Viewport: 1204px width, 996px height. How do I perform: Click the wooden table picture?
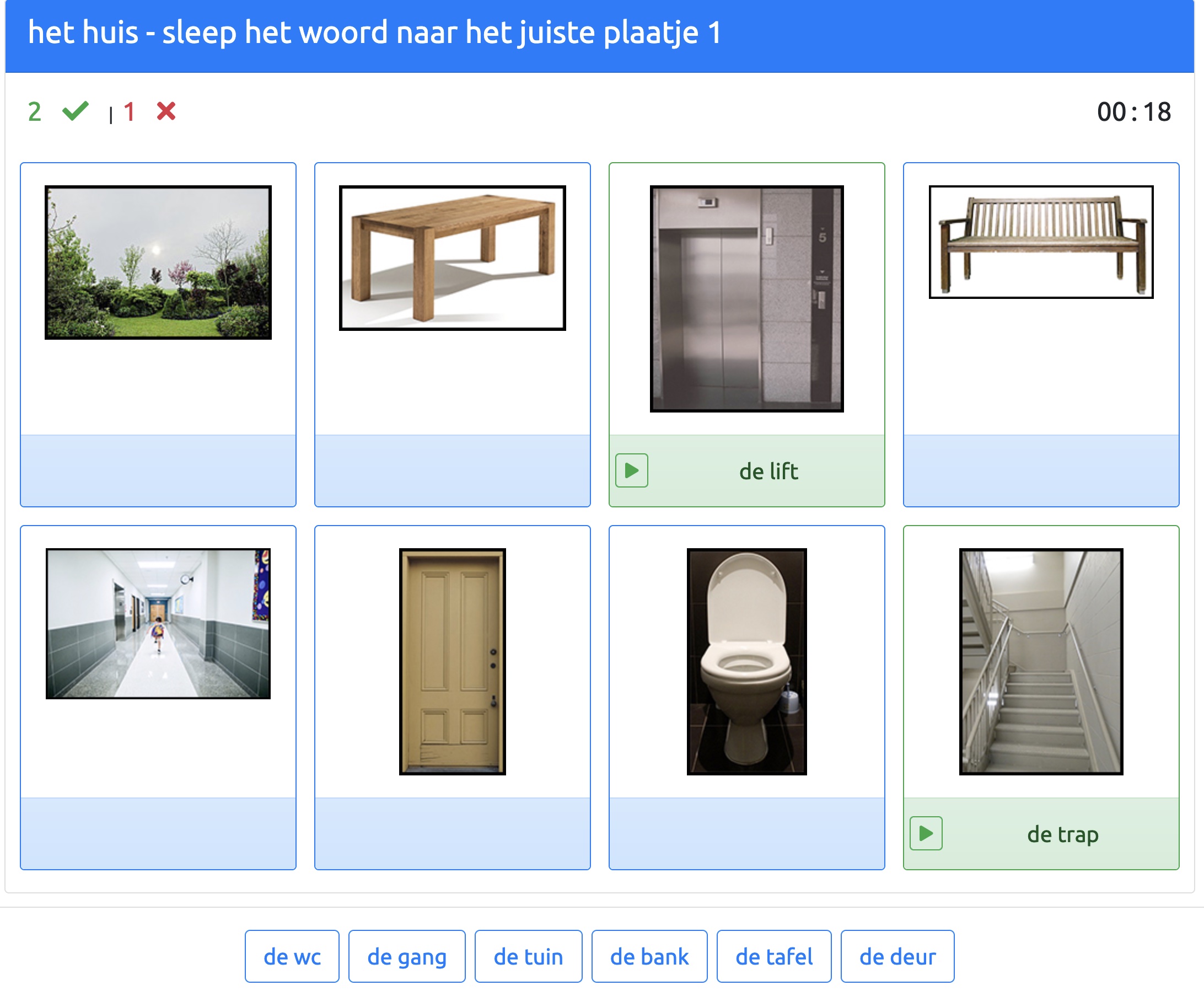[x=452, y=258]
